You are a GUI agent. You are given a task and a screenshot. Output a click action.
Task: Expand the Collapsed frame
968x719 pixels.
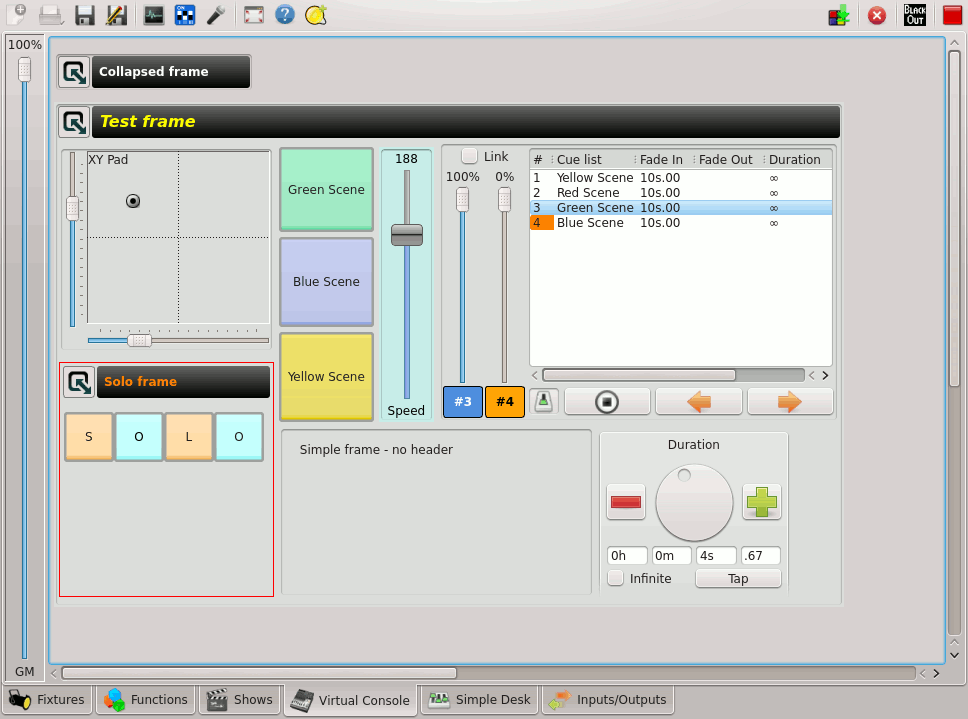74,72
